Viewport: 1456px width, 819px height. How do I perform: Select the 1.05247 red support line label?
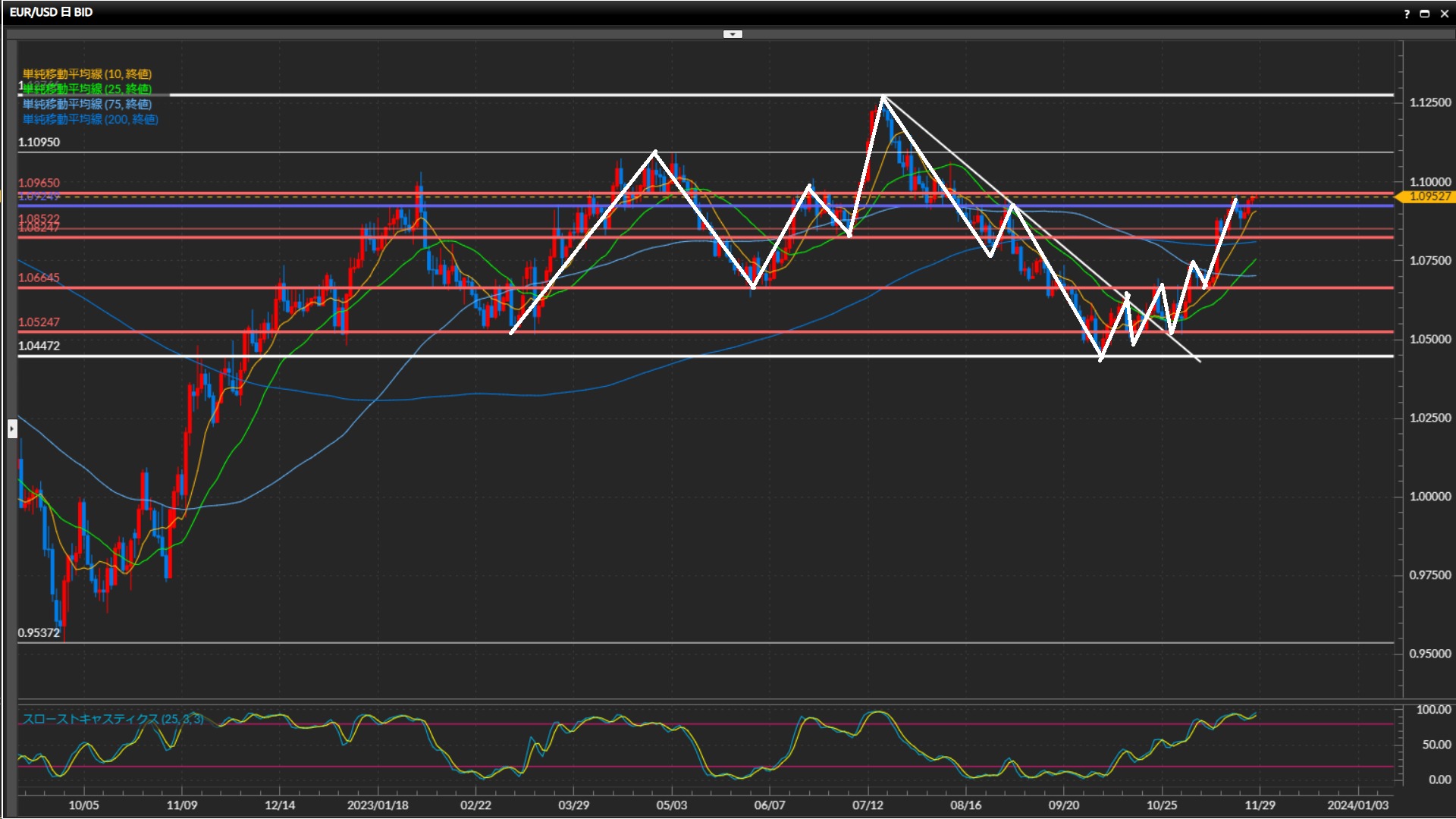coord(39,322)
